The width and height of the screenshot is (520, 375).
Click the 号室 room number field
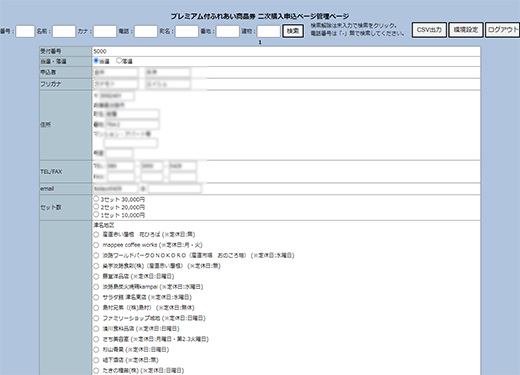(119, 153)
